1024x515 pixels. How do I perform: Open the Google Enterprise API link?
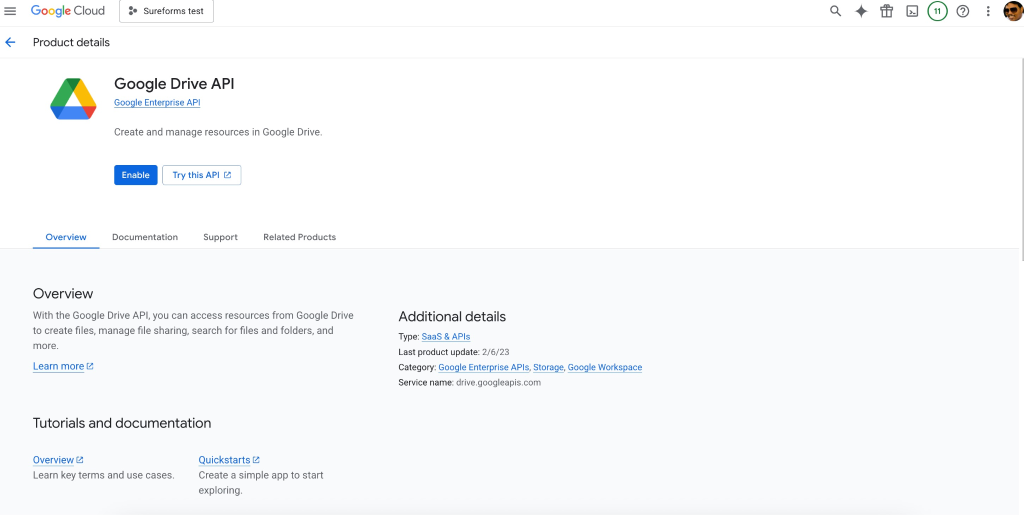click(157, 102)
